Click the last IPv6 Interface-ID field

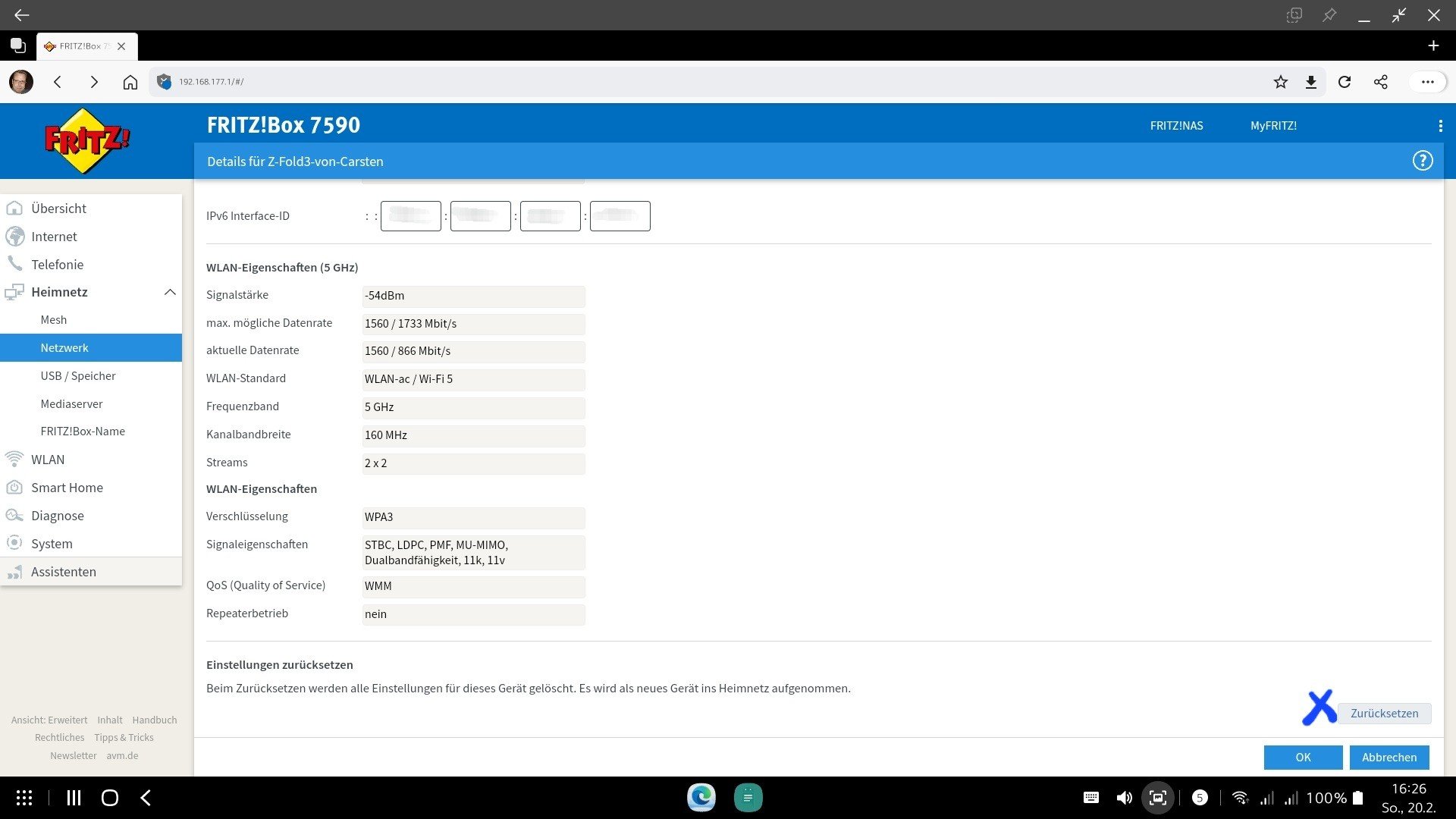click(x=620, y=216)
